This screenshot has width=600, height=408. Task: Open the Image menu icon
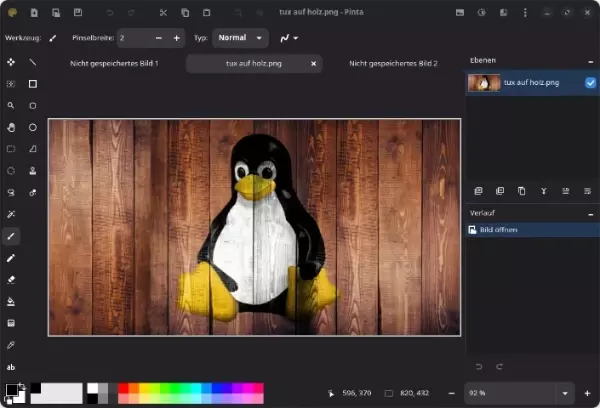(460, 13)
